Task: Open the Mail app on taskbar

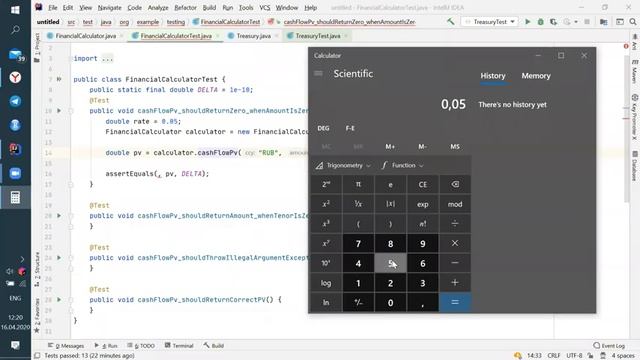Action: pyautogui.click(x=15, y=55)
